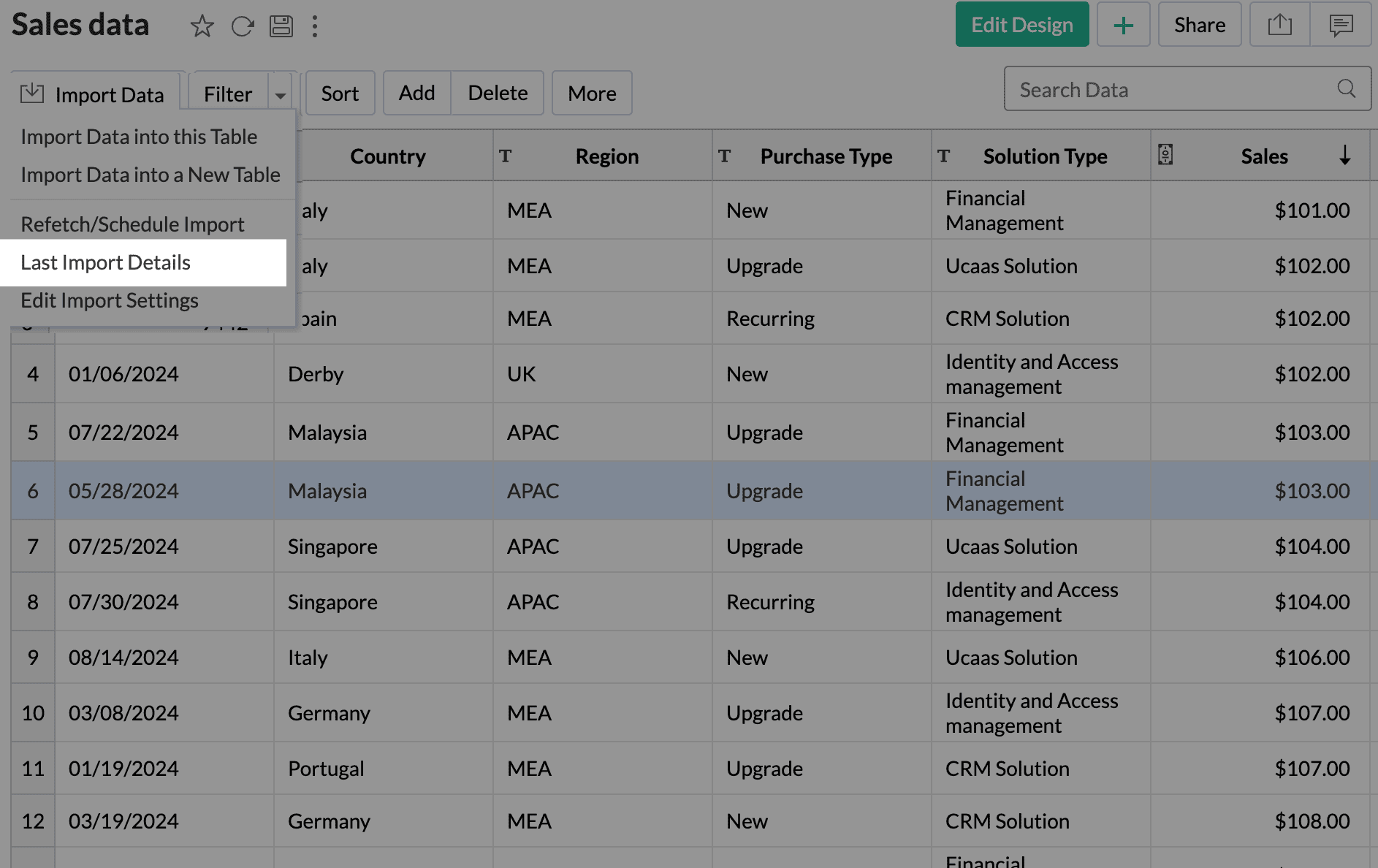Screen dimensions: 1378x868
Task: Click the refresh icon beside the title
Action: pyautogui.click(x=242, y=26)
